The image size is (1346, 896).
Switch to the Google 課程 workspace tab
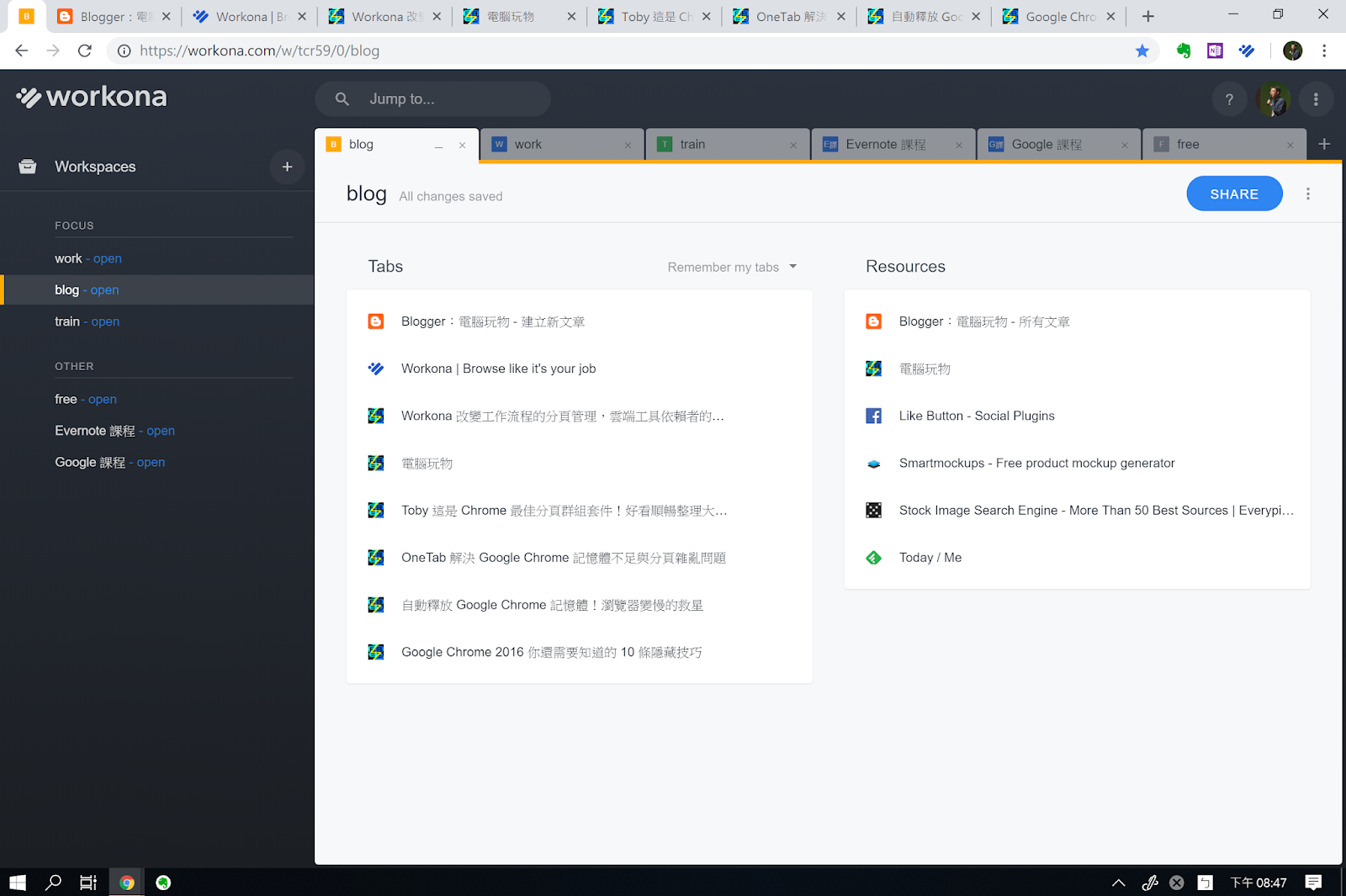[1058, 144]
